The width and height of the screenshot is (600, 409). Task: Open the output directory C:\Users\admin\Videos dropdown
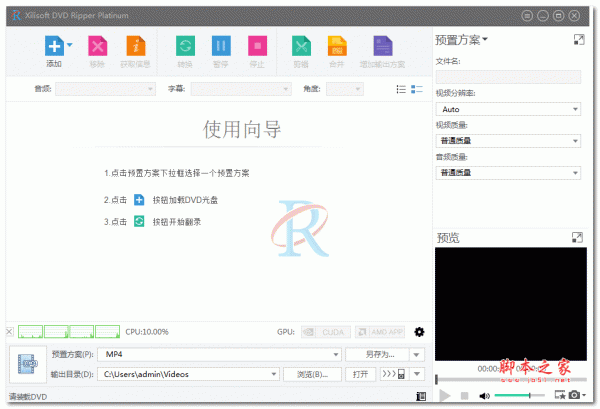pos(188,374)
